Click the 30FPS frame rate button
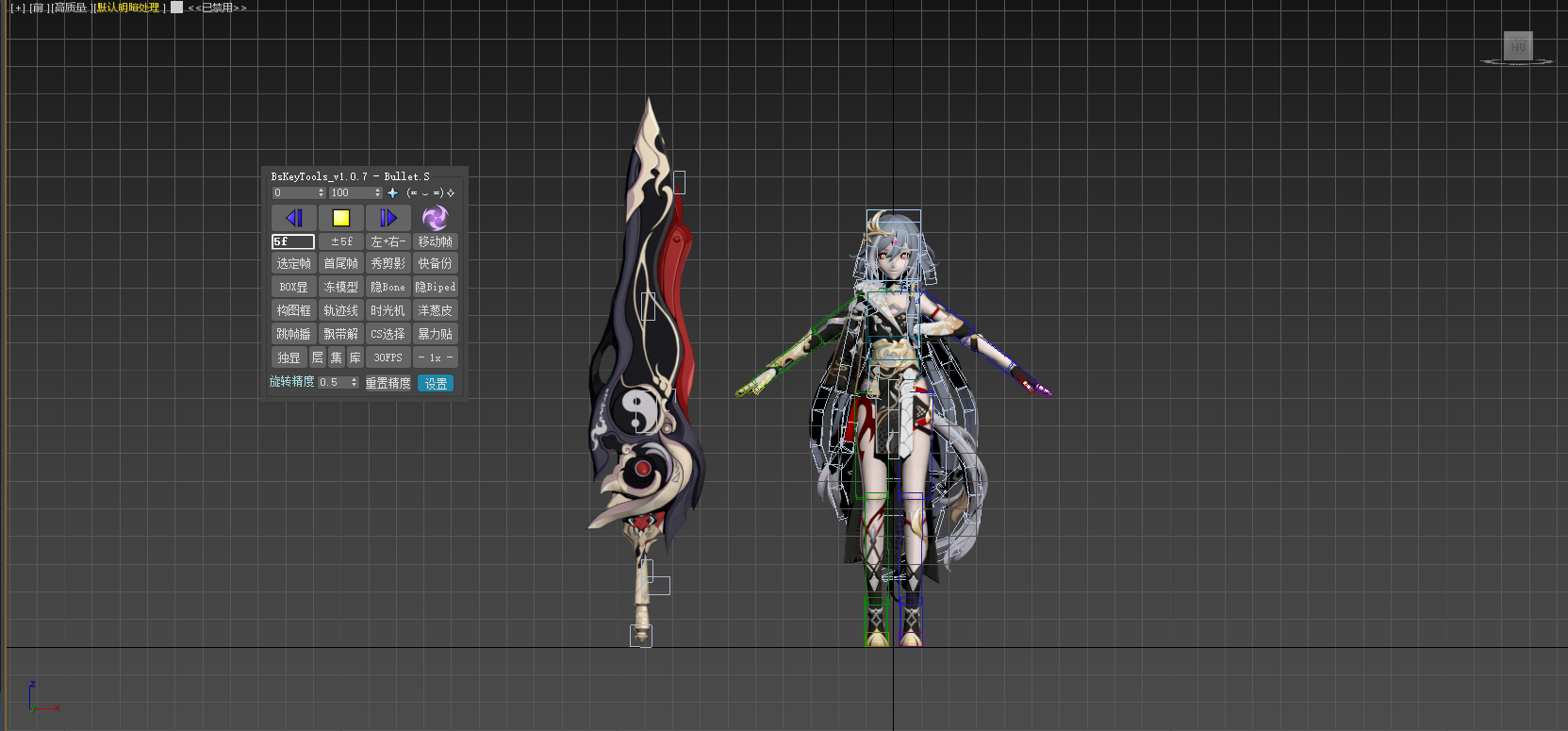Image resolution: width=1568 pixels, height=731 pixels. click(x=388, y=357)
